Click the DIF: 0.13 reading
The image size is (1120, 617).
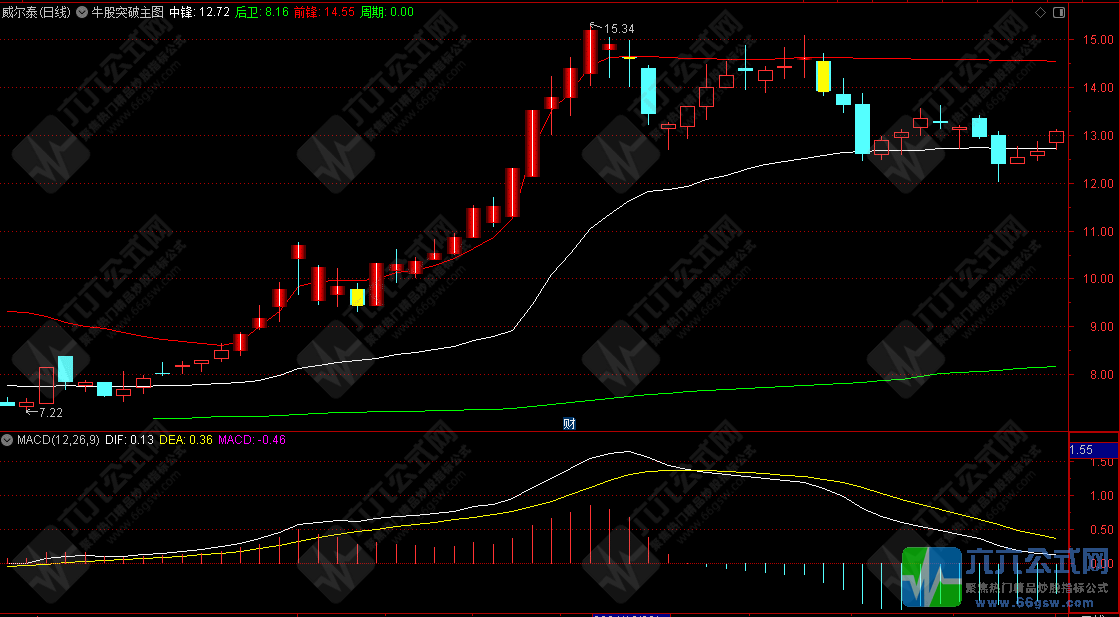[x=129, y=440]
